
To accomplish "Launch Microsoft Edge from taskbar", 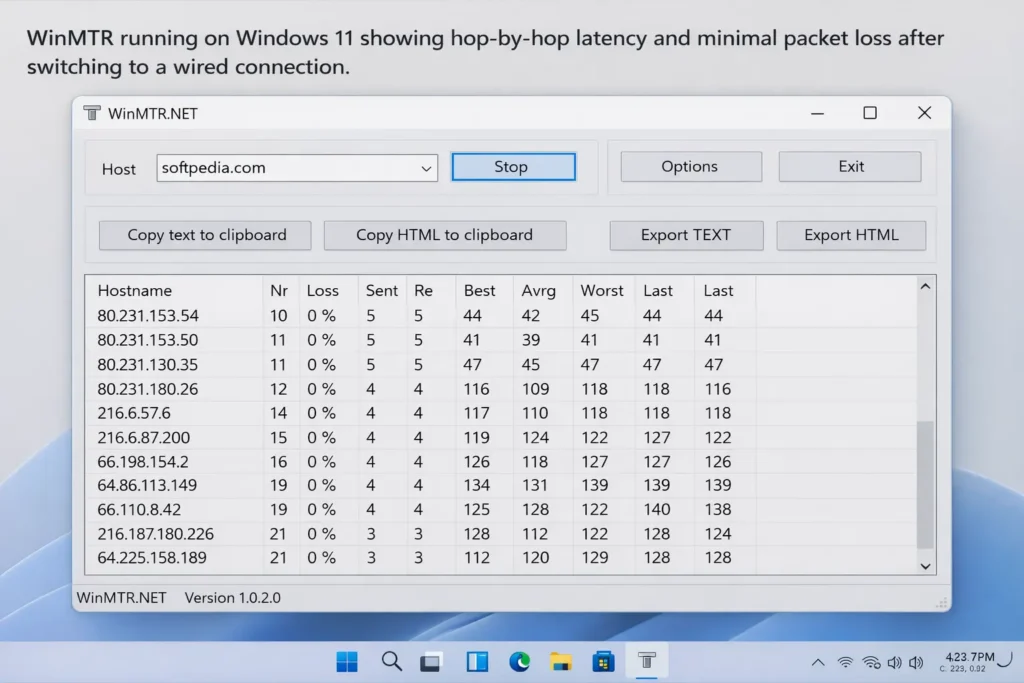I will click(x=519, y=661).
